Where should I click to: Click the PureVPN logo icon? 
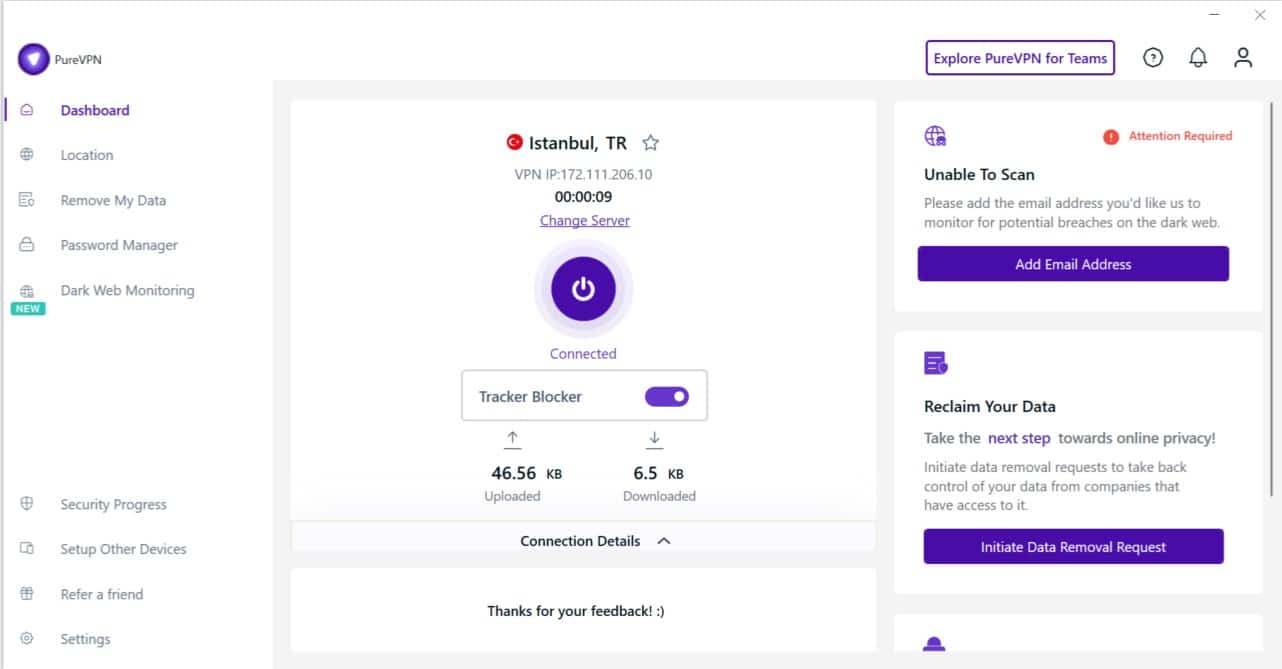[x=33, y=59]
